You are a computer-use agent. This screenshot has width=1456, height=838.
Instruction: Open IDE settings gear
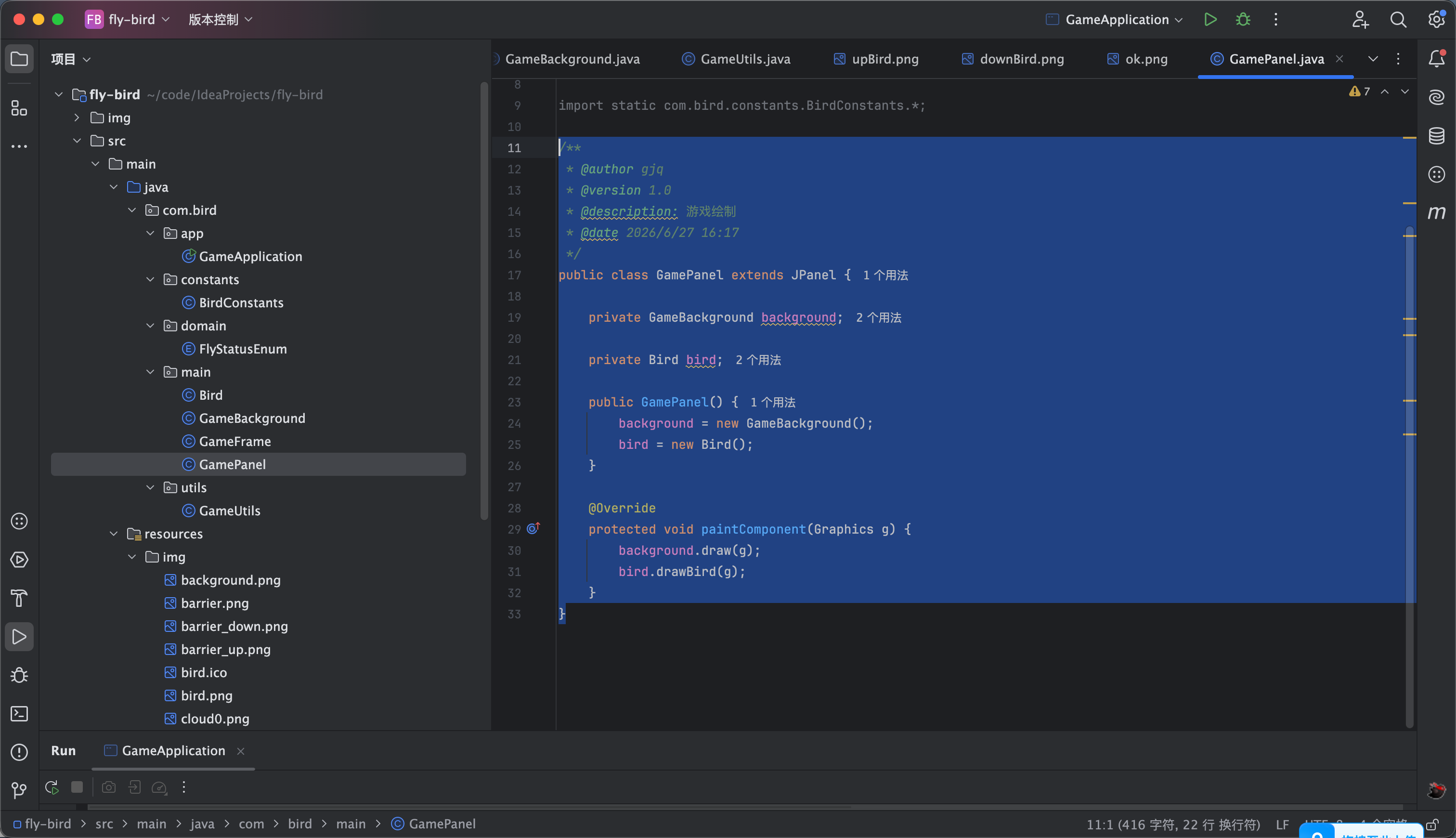pyautogui.click(x=1436, y=20)
